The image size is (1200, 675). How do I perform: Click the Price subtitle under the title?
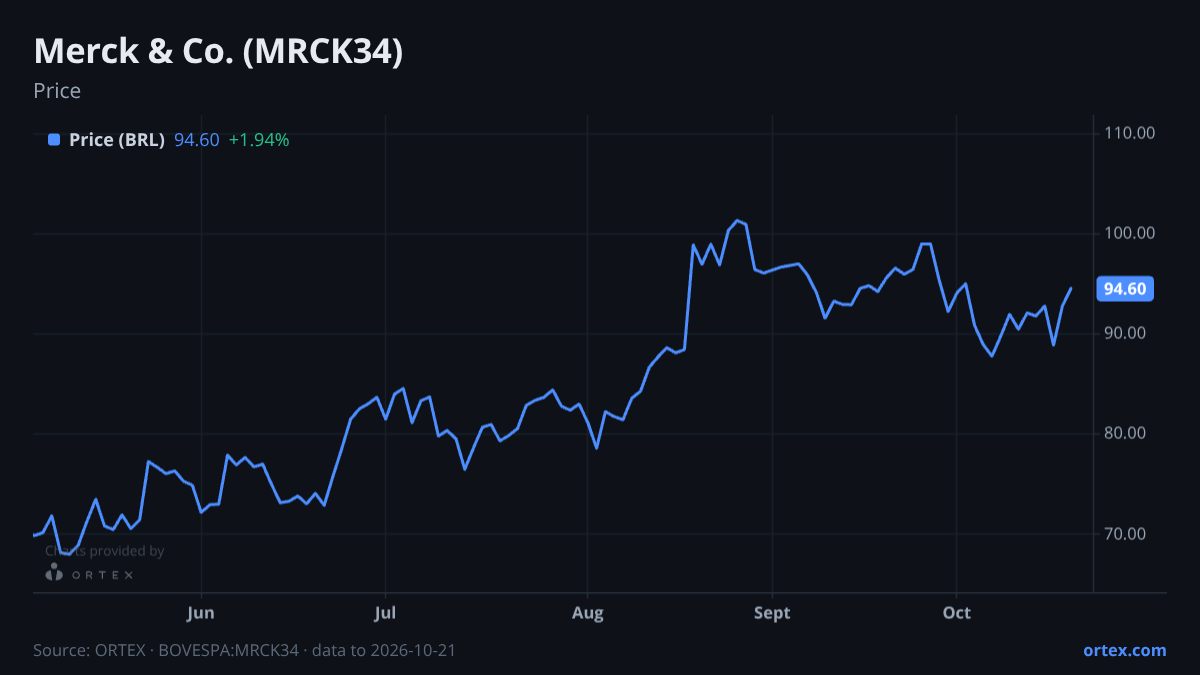pyautogui.click(x=57, y=91)
